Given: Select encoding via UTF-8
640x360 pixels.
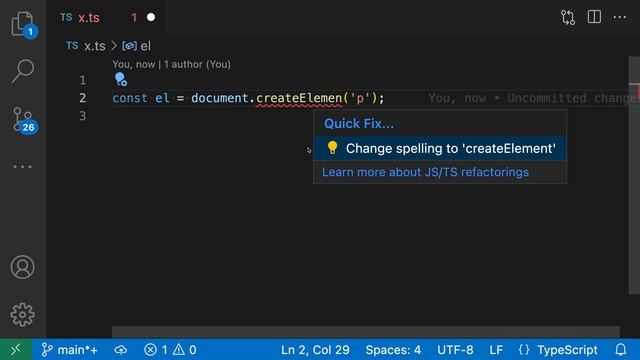Looking at the screenshot, I should 455,350.
